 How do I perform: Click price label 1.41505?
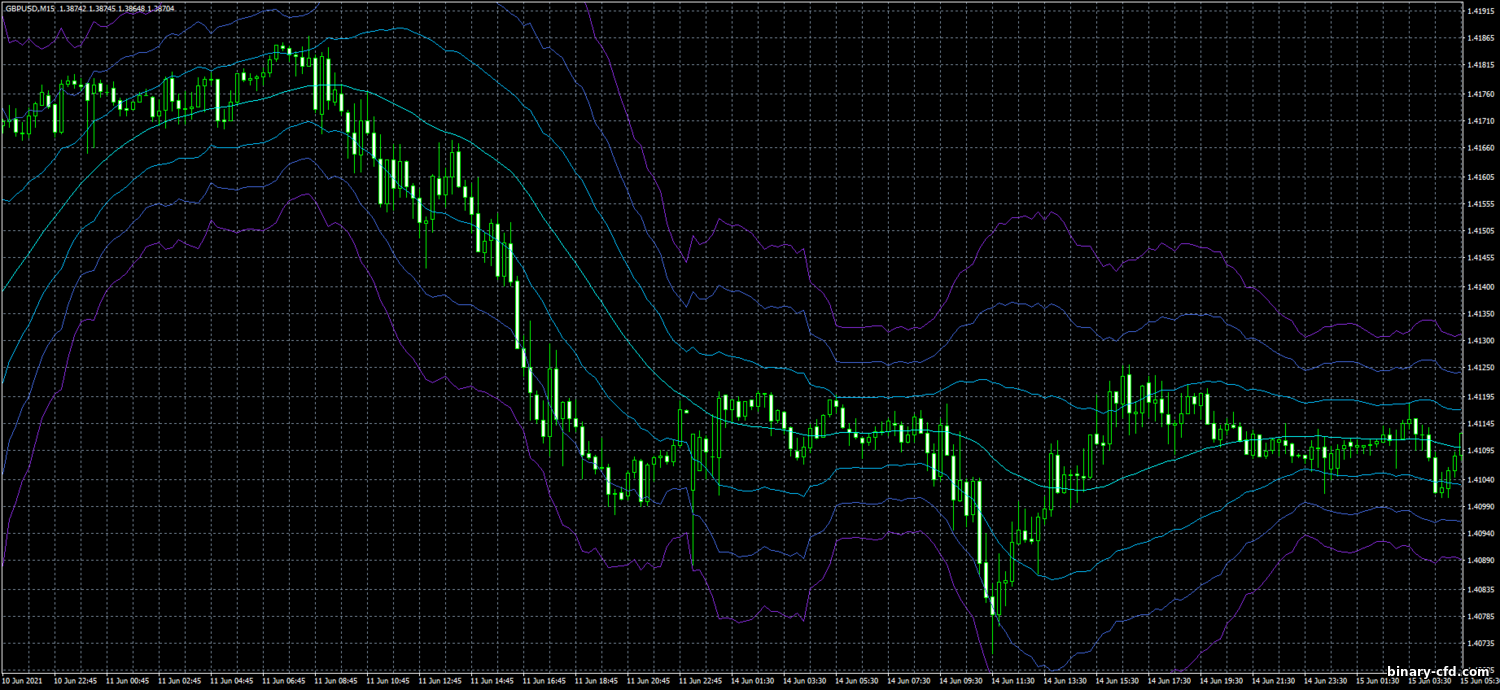[1481, 231]
